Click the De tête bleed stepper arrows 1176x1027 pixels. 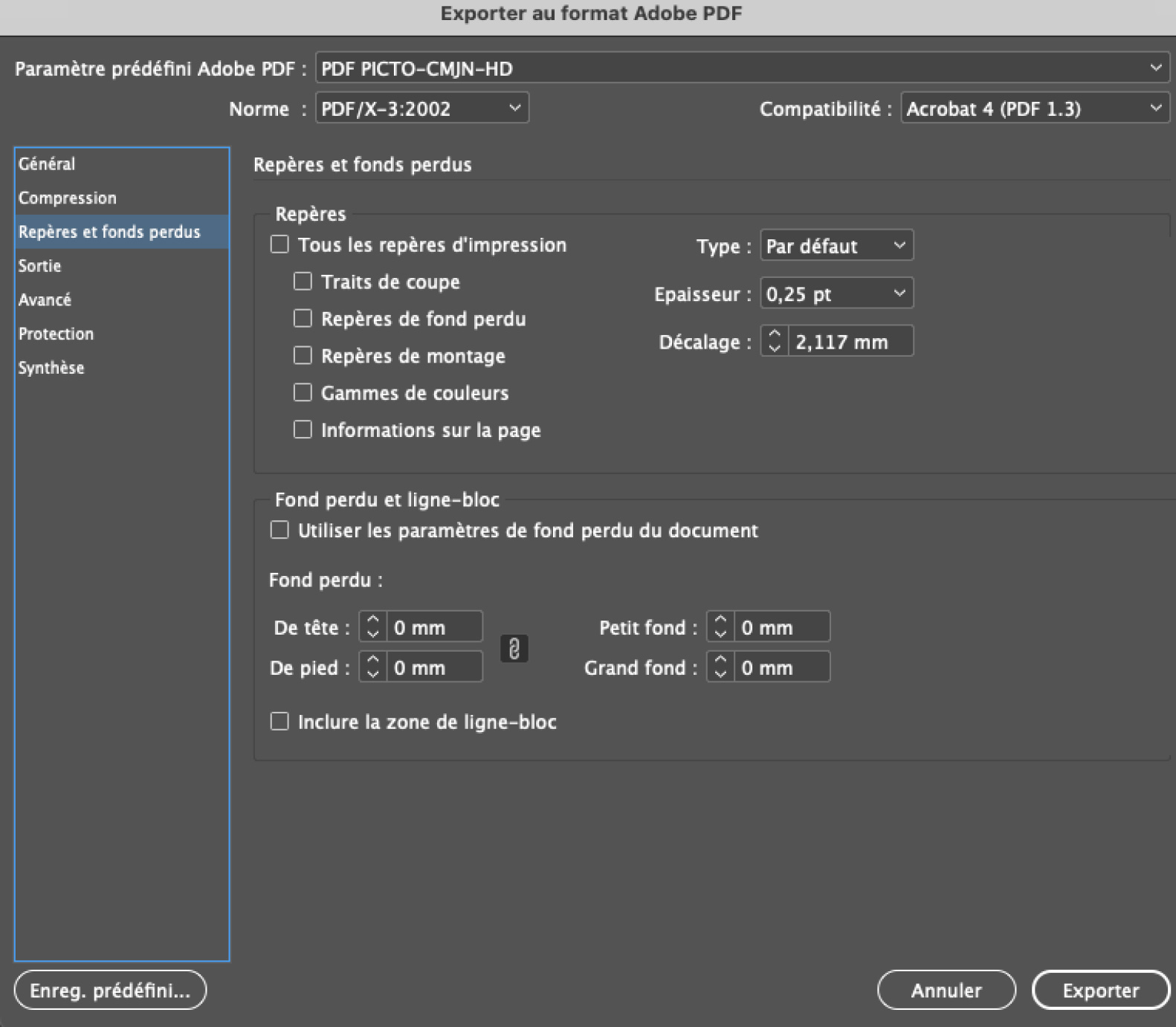coord(373,626)
